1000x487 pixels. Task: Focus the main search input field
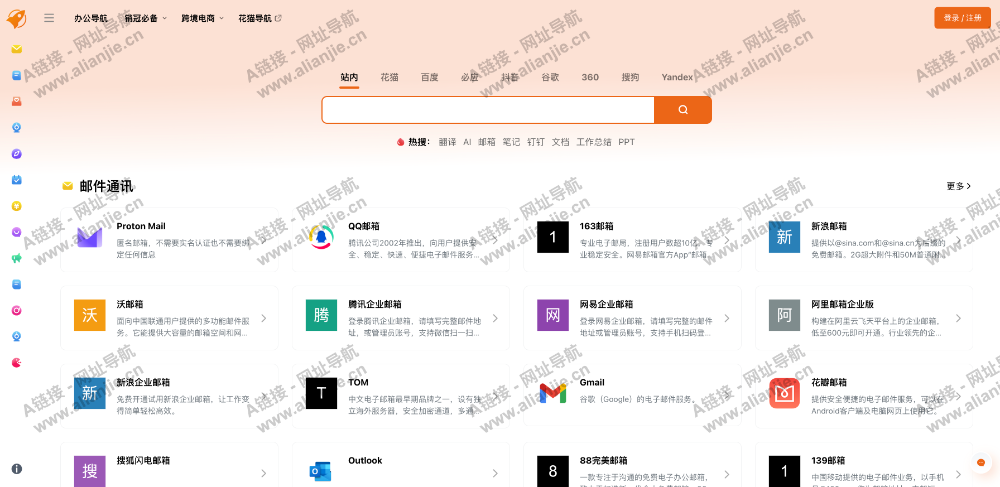488,110
